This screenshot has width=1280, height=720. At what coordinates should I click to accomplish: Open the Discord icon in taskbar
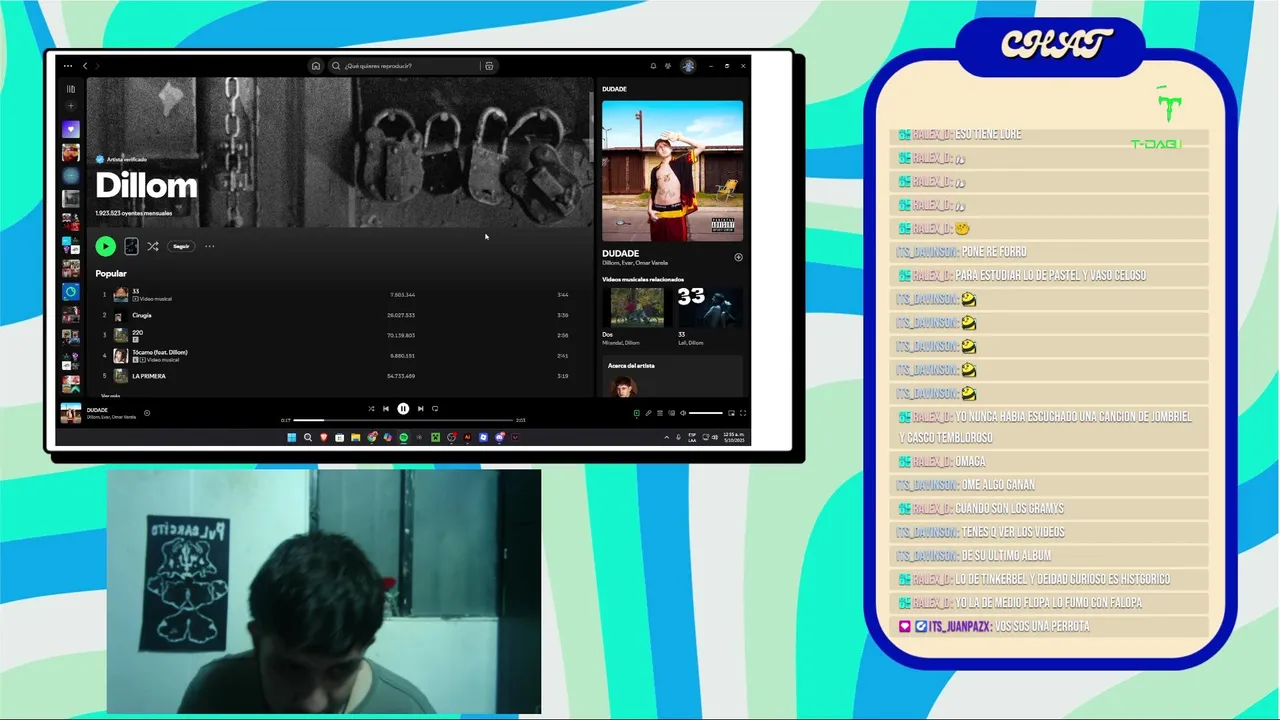coord(500,437)
